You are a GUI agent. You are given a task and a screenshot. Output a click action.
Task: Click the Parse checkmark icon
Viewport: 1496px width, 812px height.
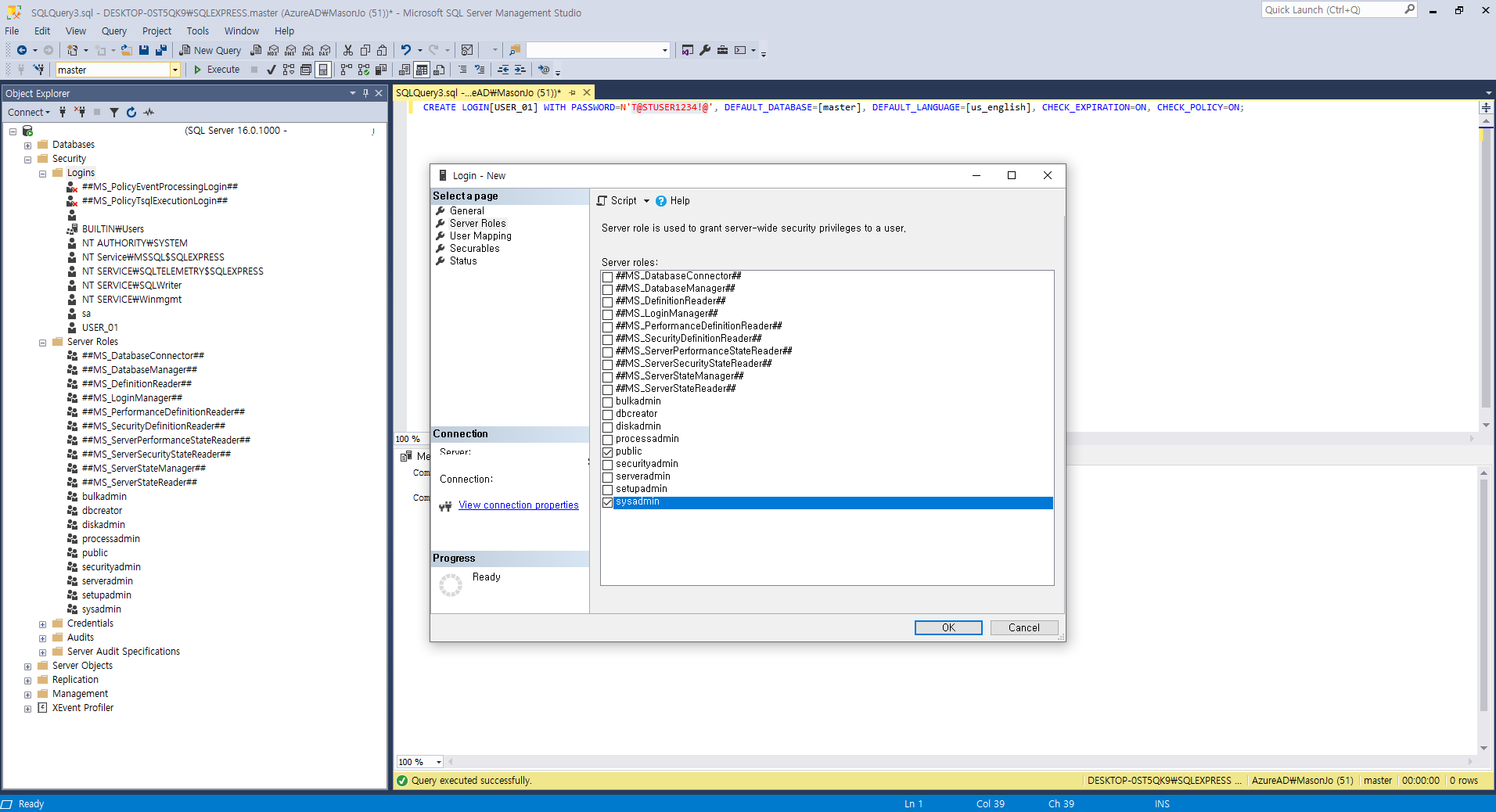(x=272, y=70)
